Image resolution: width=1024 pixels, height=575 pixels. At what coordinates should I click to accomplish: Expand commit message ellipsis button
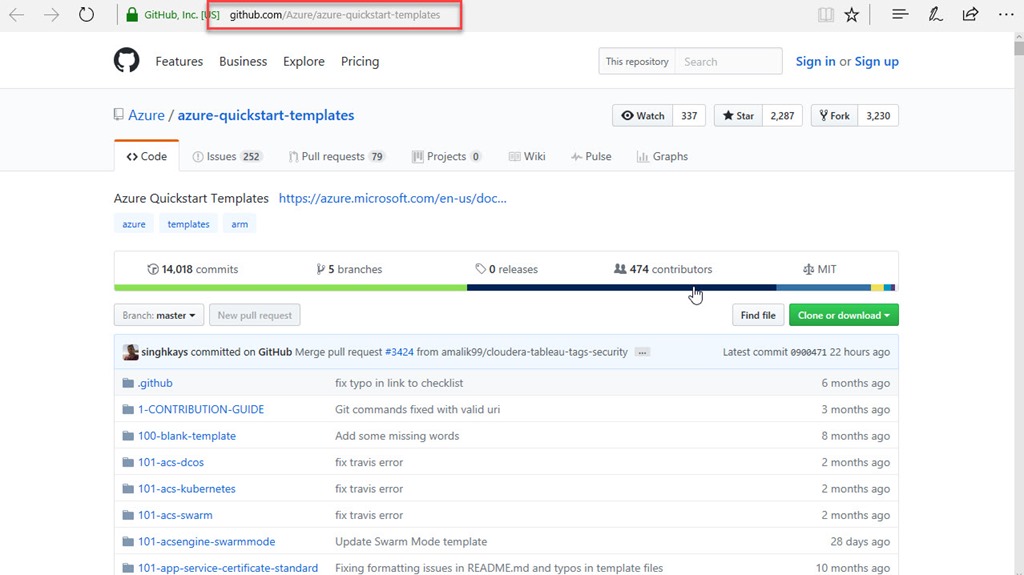[x=642, y=352]
